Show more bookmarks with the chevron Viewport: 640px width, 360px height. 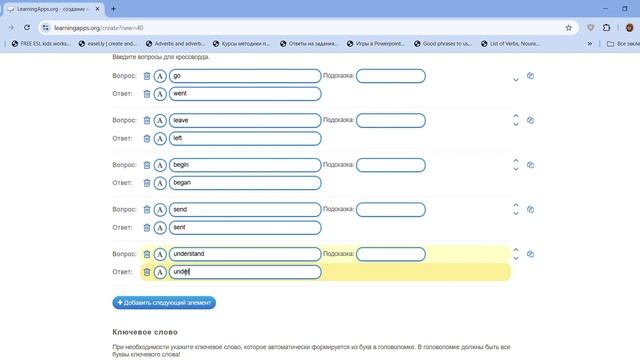tap(589, 43)
